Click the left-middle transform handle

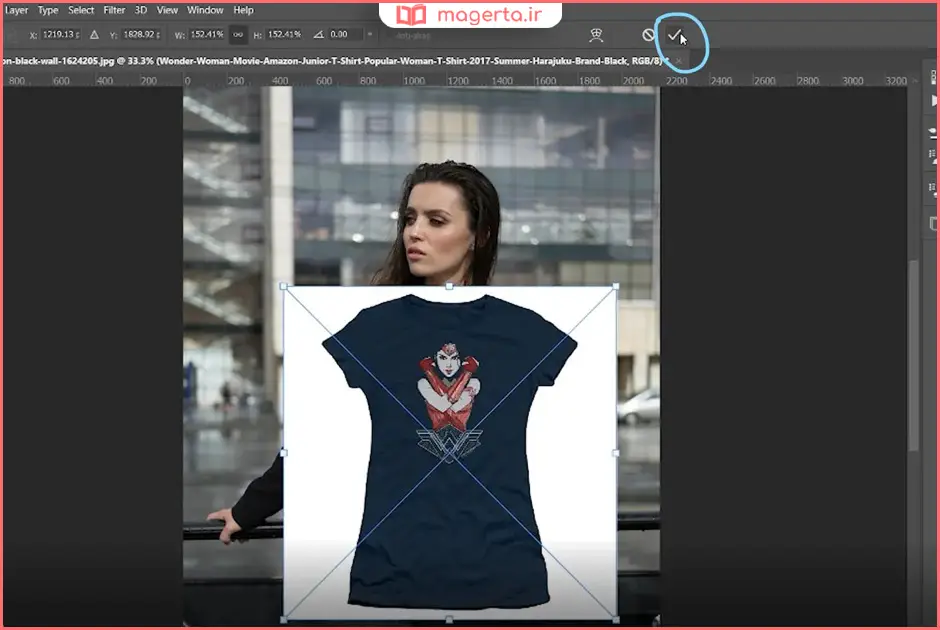click(284, 453)
